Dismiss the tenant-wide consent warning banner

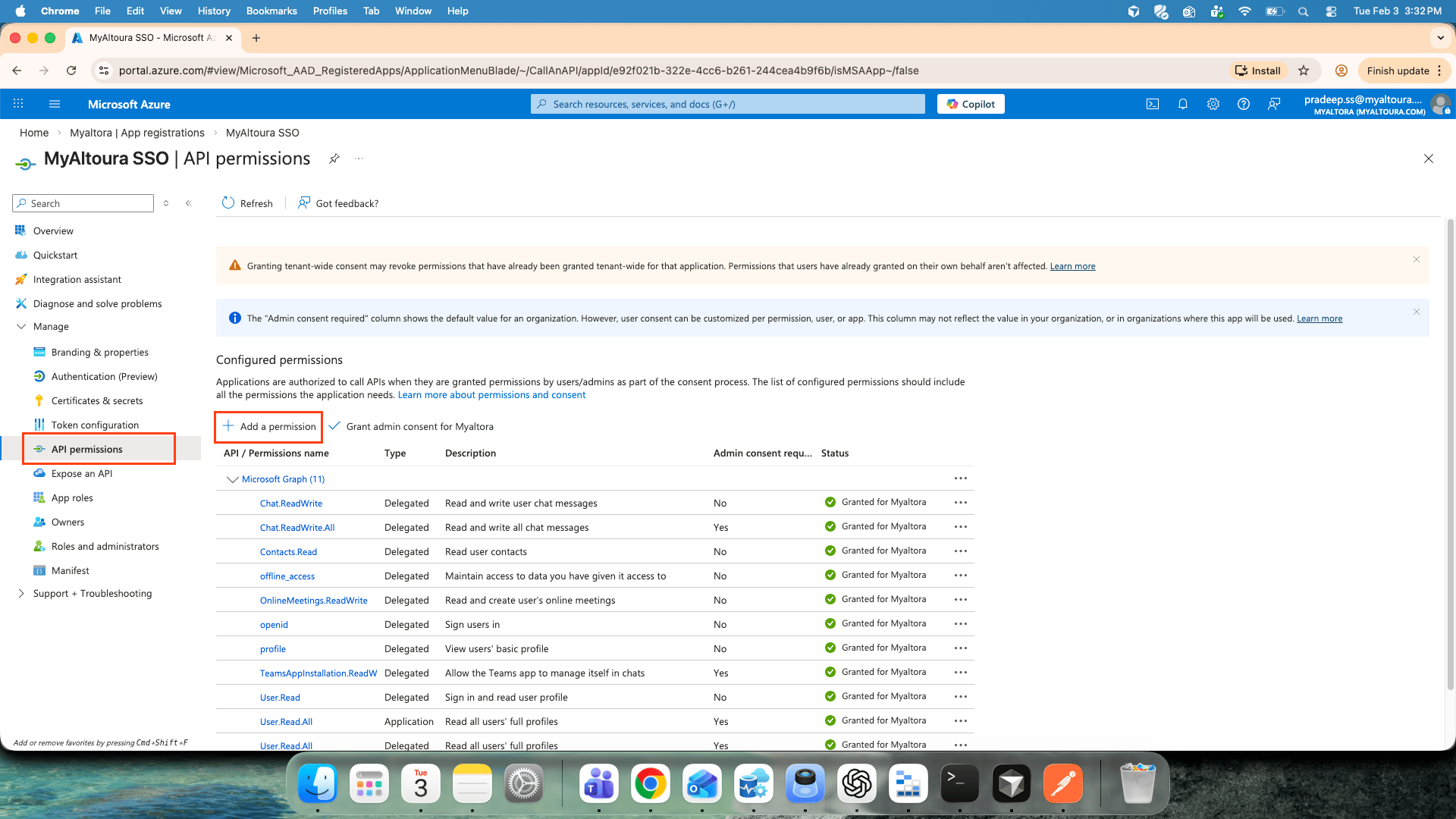click(1416, 259)
